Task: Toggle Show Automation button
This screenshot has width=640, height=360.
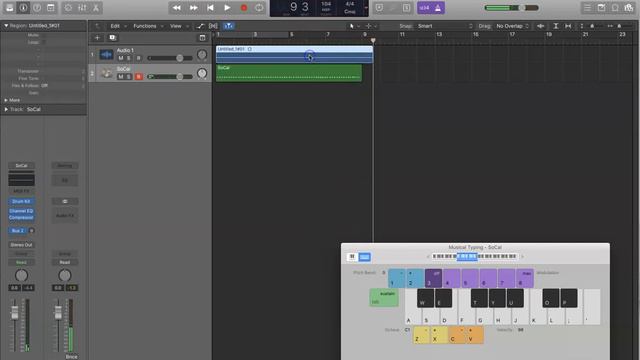Action: point(200,26)
